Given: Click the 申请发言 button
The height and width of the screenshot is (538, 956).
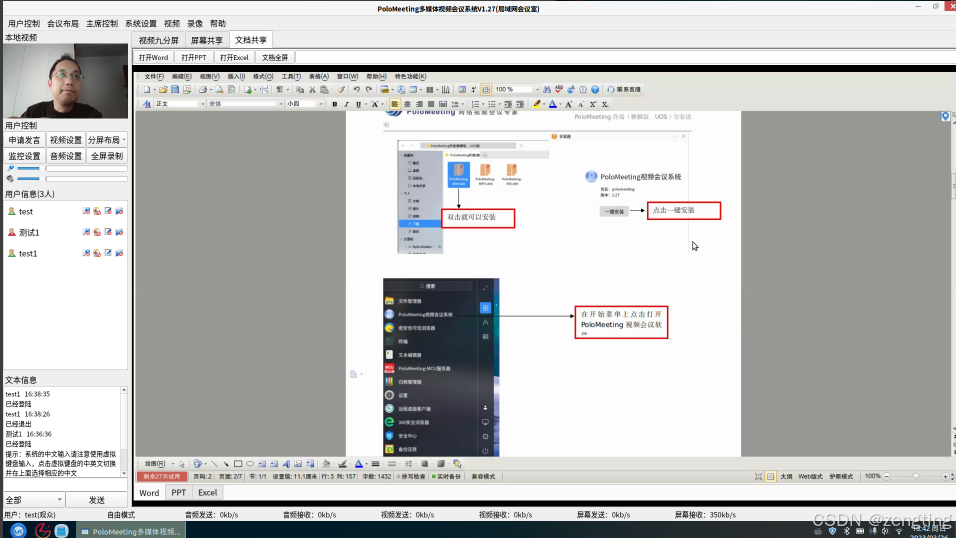Looking at the screenshot, I should coord(24,140).
